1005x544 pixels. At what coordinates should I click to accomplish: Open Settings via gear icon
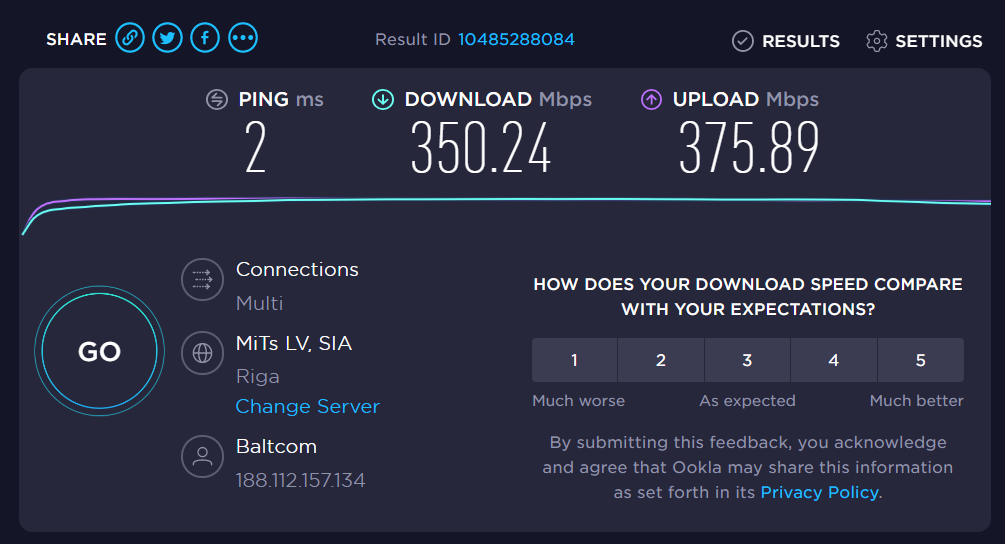(876, 41)
